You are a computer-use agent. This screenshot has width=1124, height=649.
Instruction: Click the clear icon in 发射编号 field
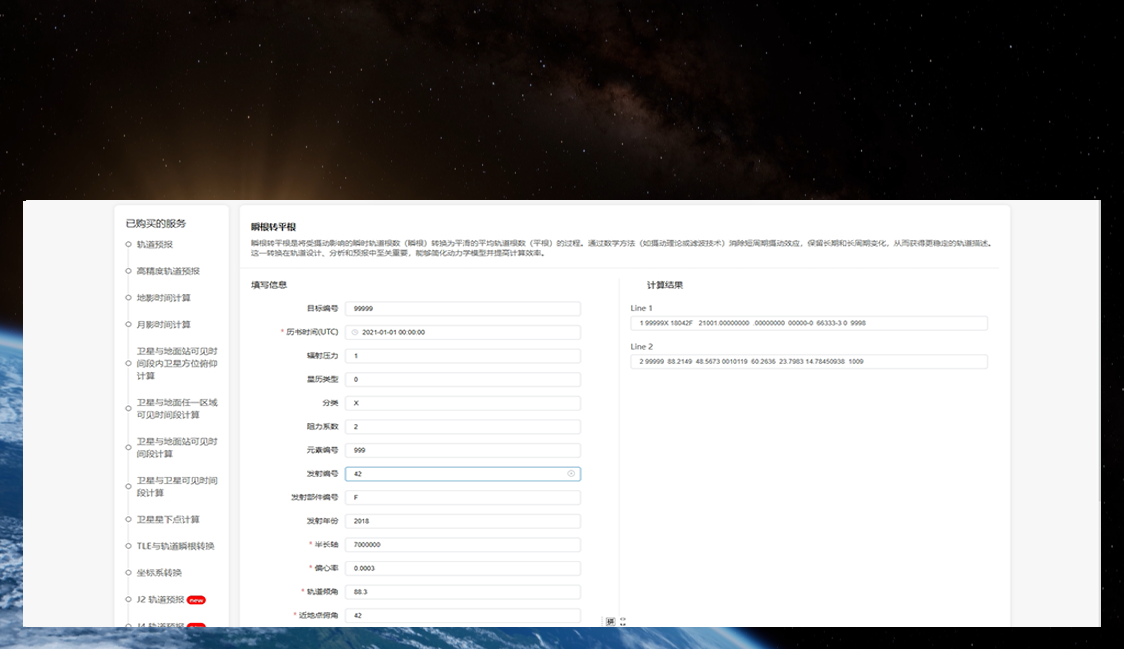click(570, 473)
